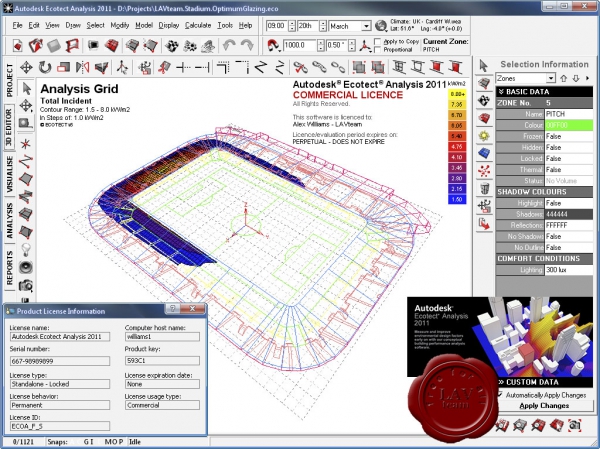Select the light bulb Light Source tool
Screen dimensions: 600x449
(x=26, y=249)
